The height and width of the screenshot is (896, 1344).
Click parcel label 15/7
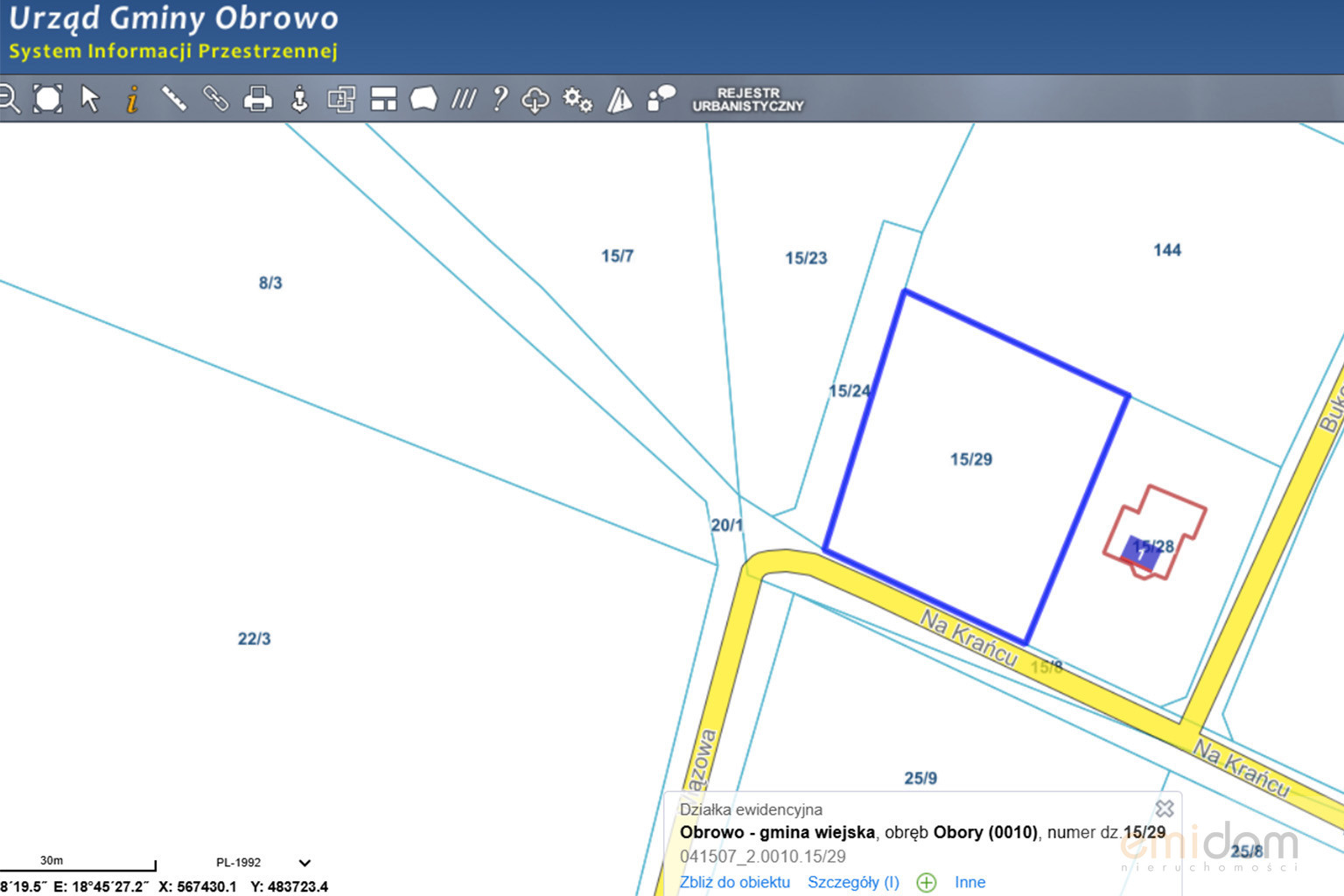coord(617,256)
